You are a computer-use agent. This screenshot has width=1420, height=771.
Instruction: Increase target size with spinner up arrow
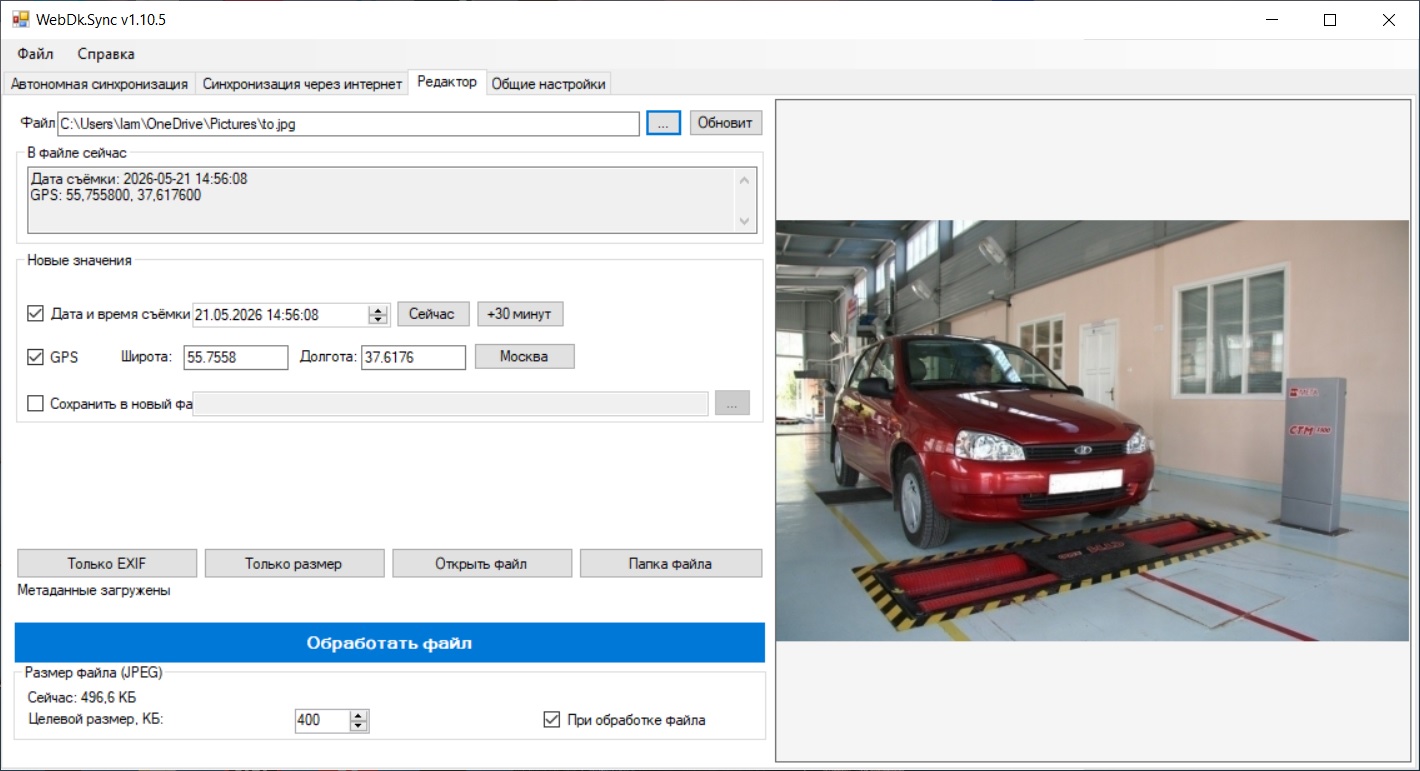360,715
